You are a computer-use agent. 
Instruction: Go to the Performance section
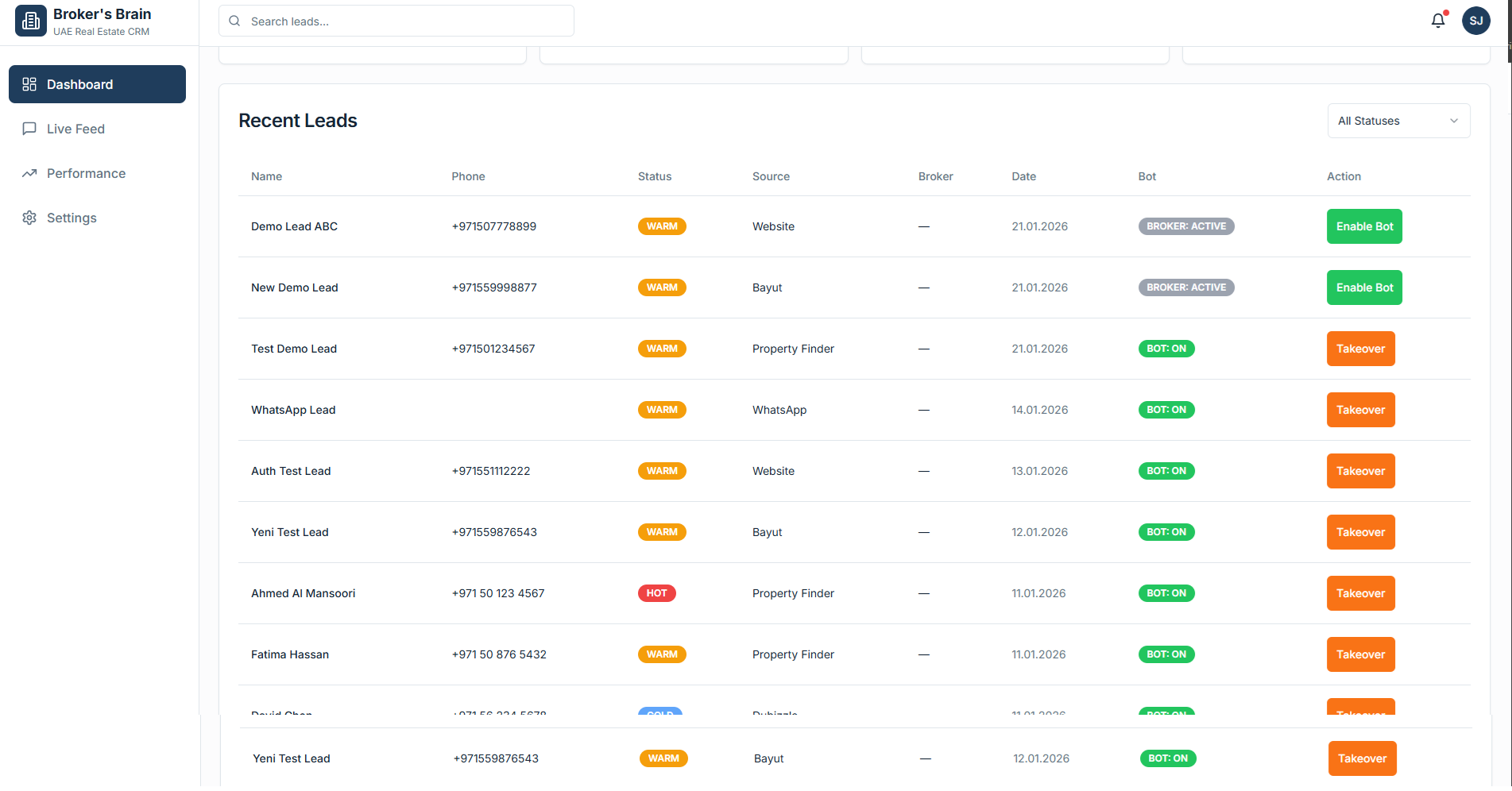click(86, 173)
